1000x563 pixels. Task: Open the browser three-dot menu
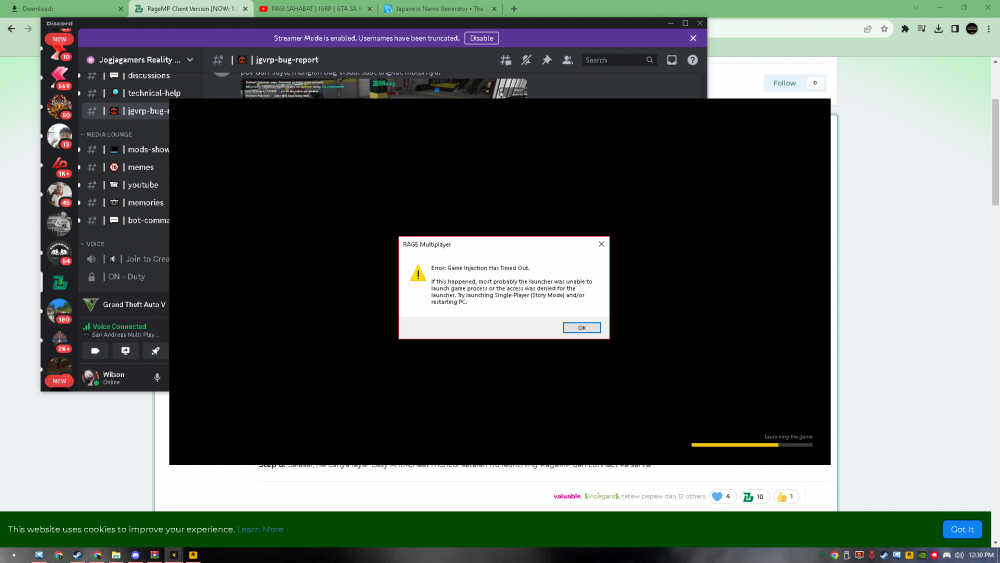coord(989,29)
